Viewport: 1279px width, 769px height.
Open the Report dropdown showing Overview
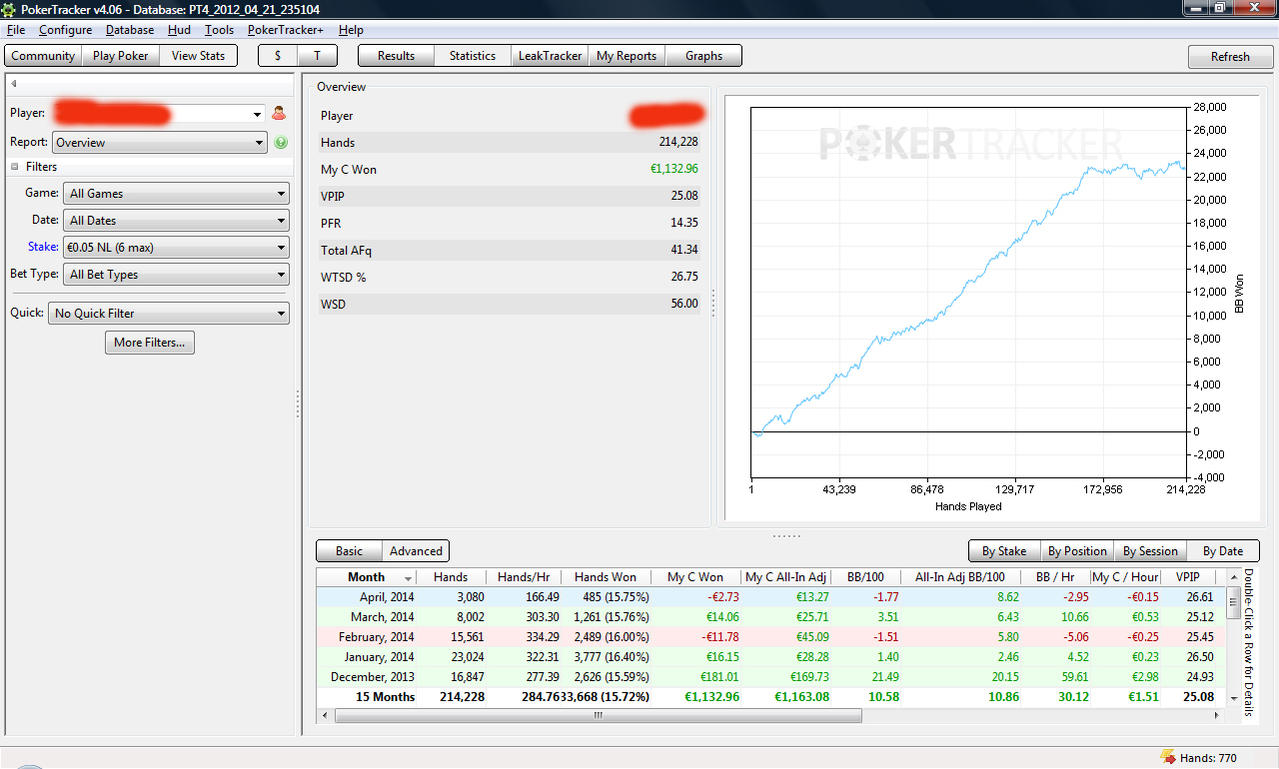pos(160,143)
